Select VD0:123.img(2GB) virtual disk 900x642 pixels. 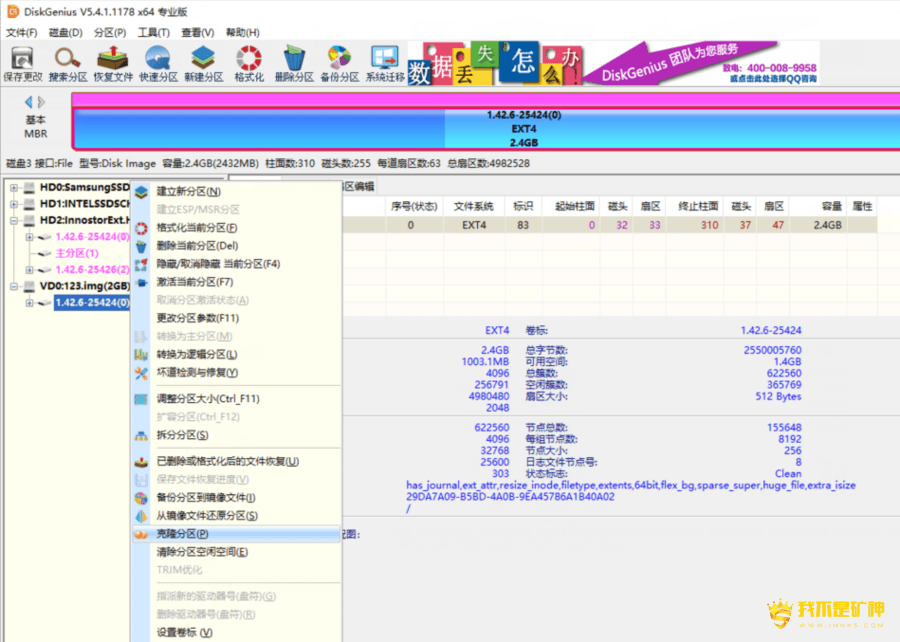pos(84,286)
